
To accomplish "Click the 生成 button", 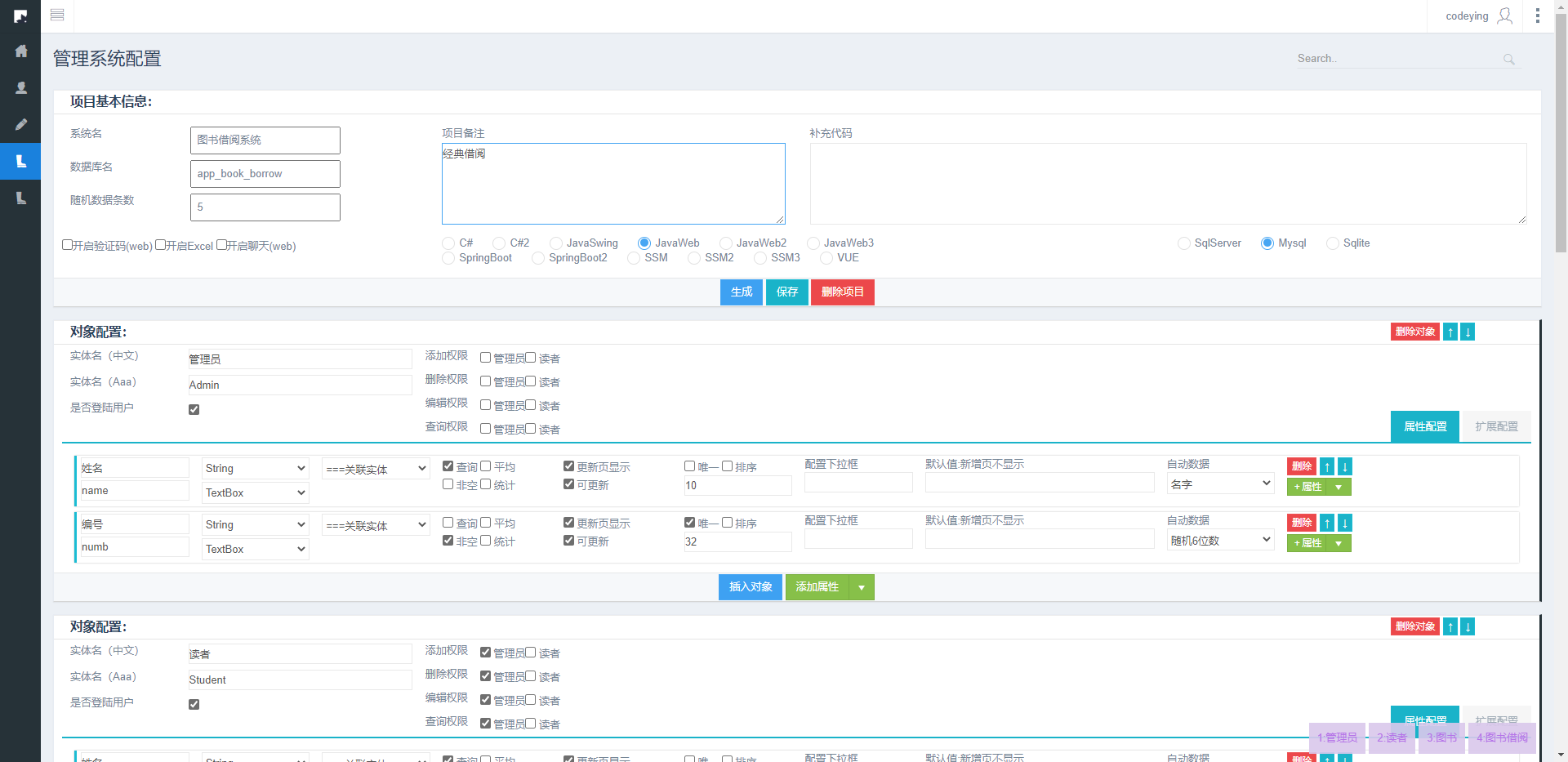I will point(742,292).
